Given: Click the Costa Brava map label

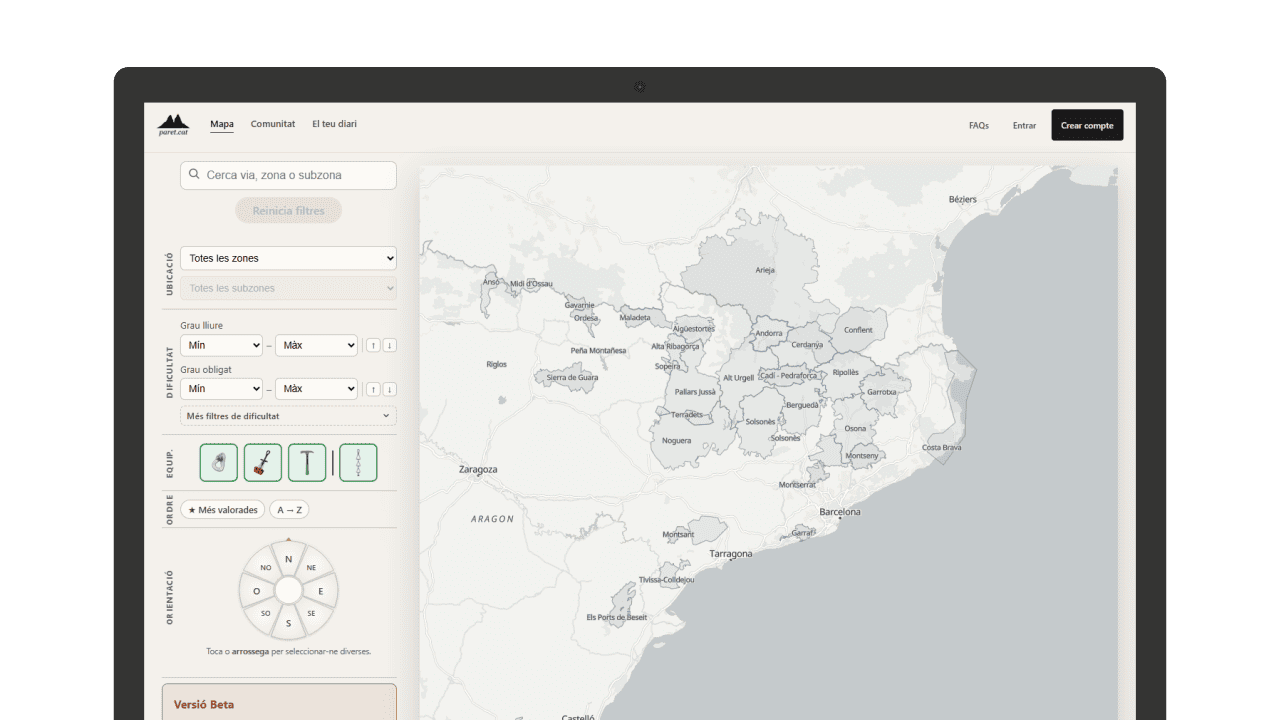Looking at the screenshot, I should point(941,447).
